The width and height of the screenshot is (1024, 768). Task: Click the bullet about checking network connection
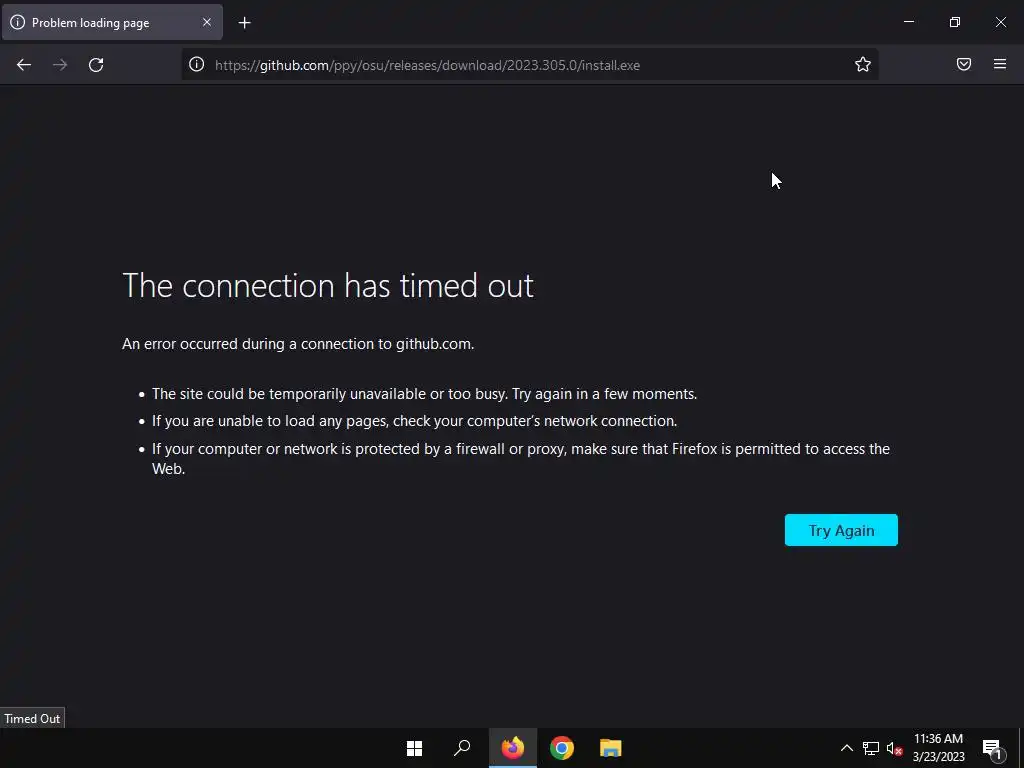pyautogui.click(x=414, y=421)
